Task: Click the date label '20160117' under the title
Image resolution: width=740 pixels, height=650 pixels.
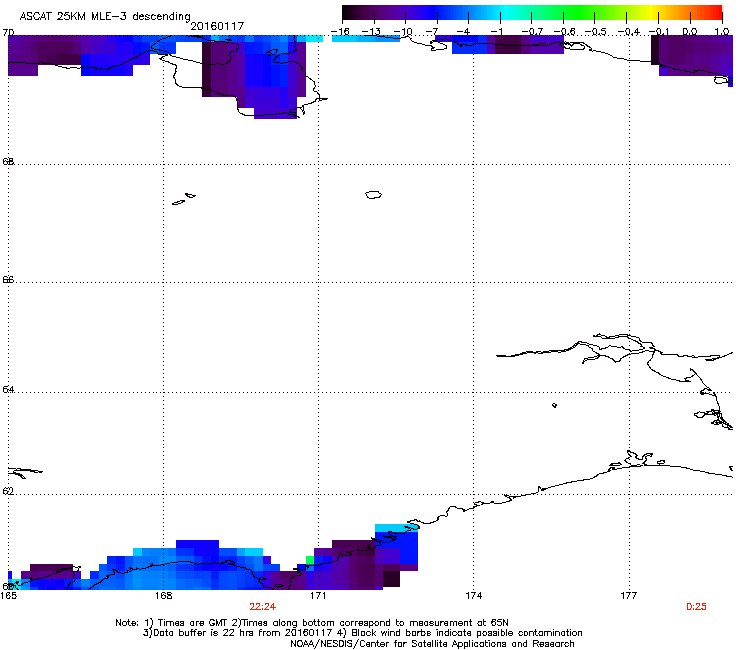Action: pos(217,26)
